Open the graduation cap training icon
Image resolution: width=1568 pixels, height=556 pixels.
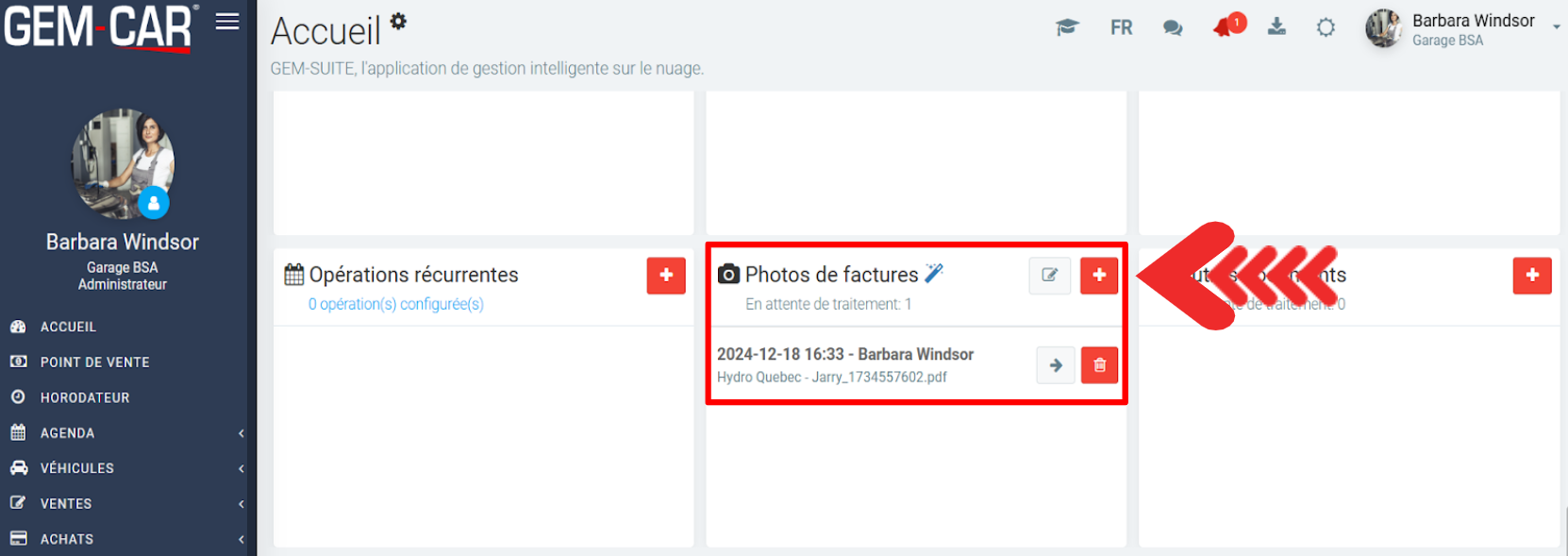[x=1067, y=27]
